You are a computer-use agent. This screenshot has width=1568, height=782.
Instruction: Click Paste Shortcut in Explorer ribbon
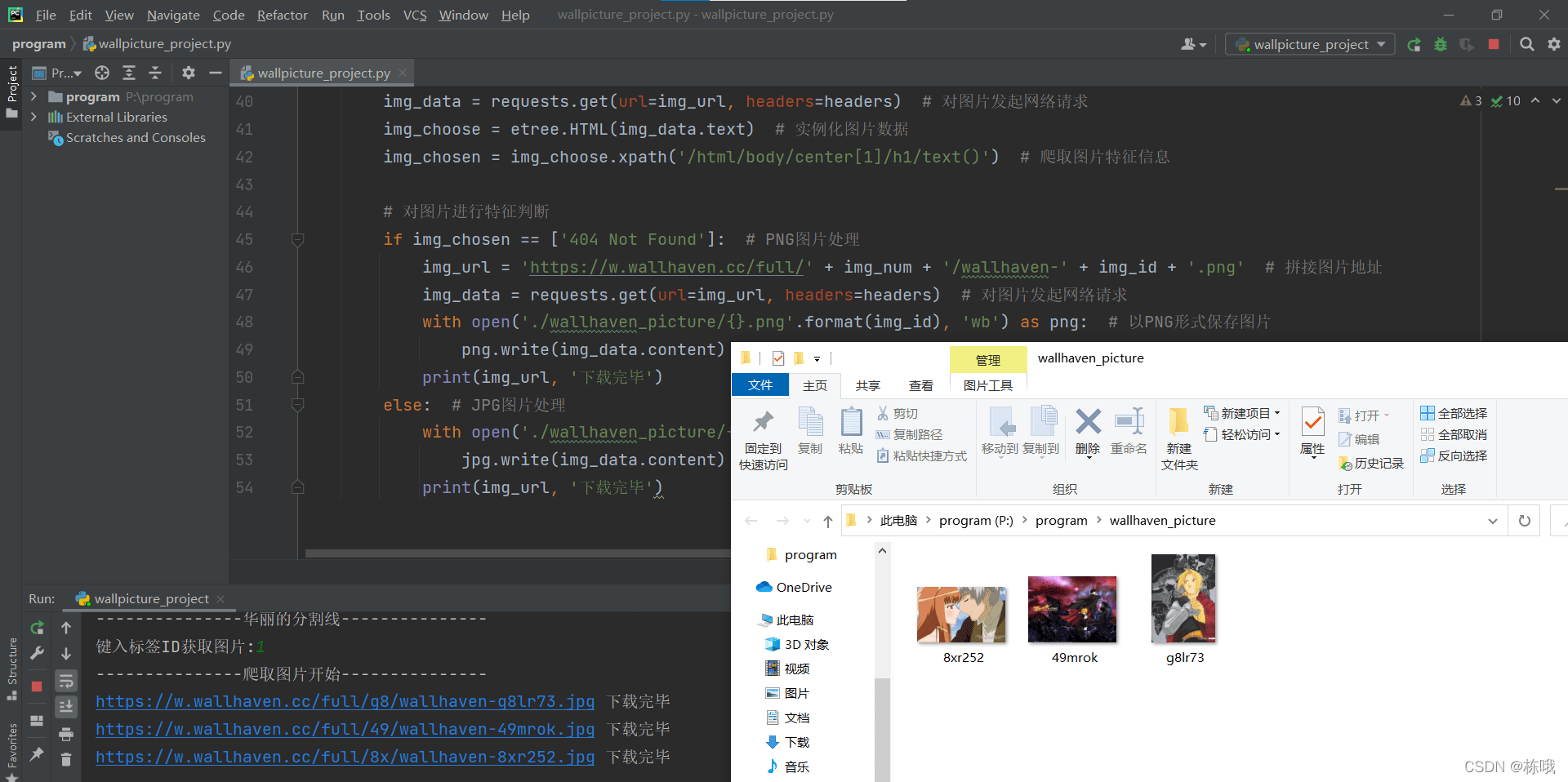921,456
